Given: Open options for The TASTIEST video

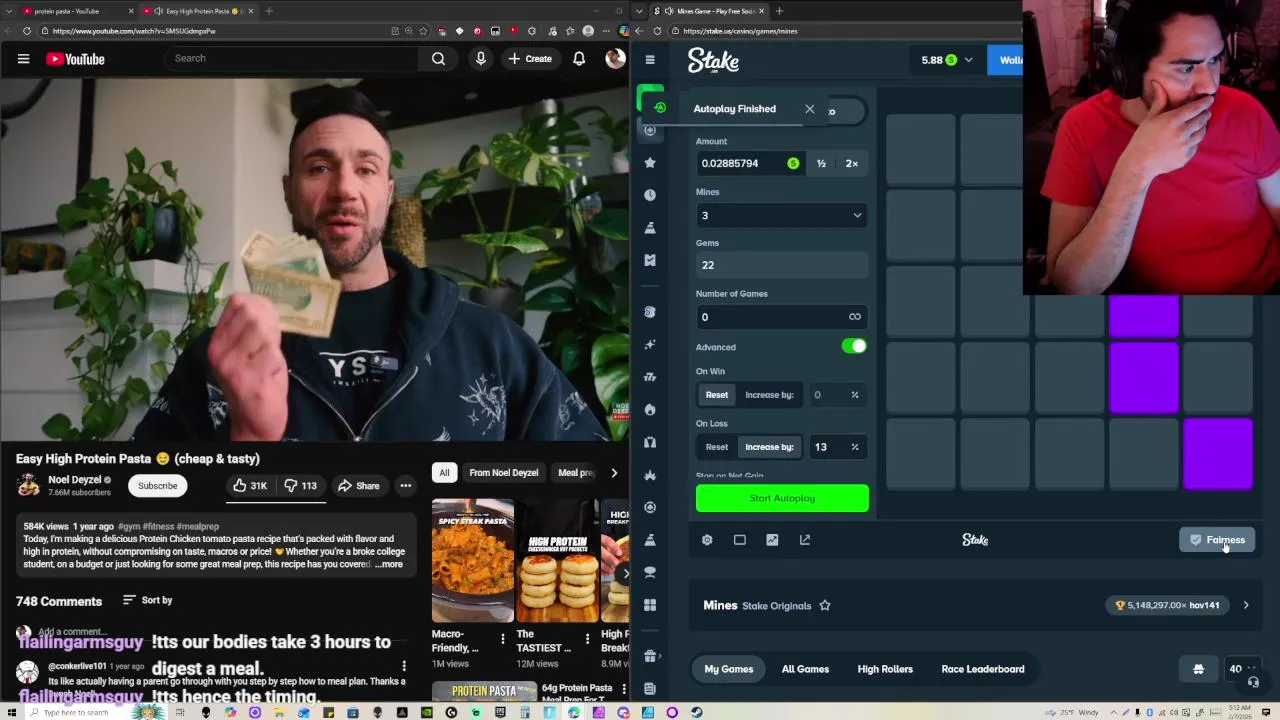Looking at the screenshot, I should pyautogui.click(x=588, y=639).
